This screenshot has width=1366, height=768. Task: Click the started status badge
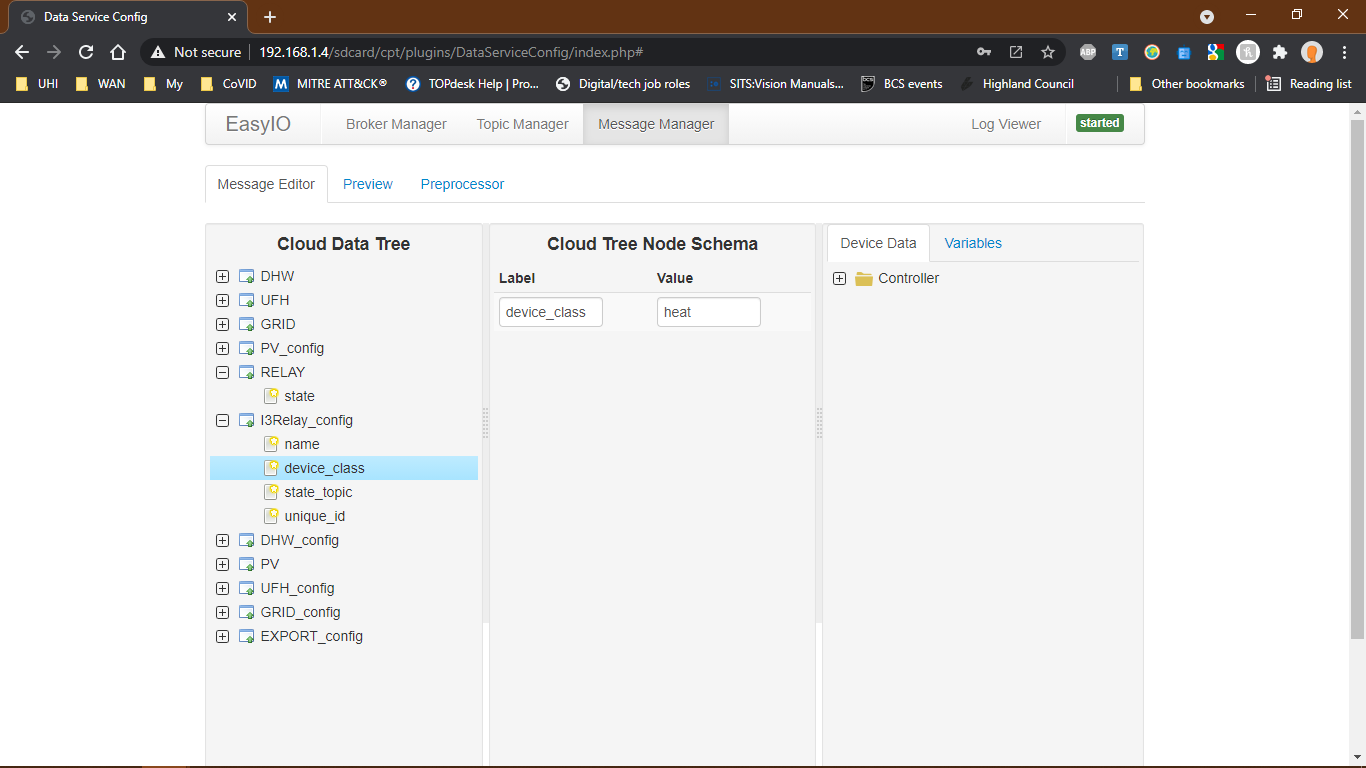coord(1099,122)
